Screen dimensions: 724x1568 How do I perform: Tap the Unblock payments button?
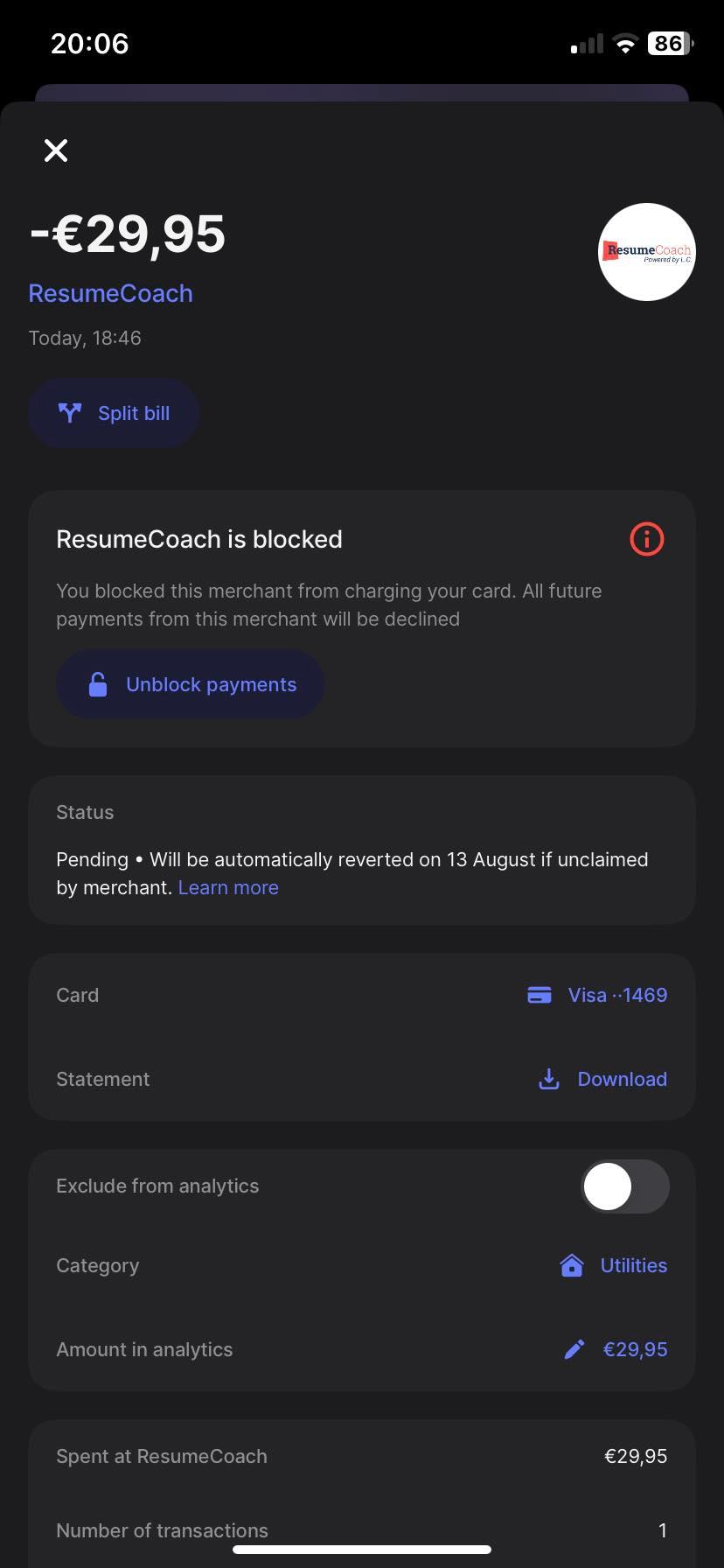pos(190,684)
